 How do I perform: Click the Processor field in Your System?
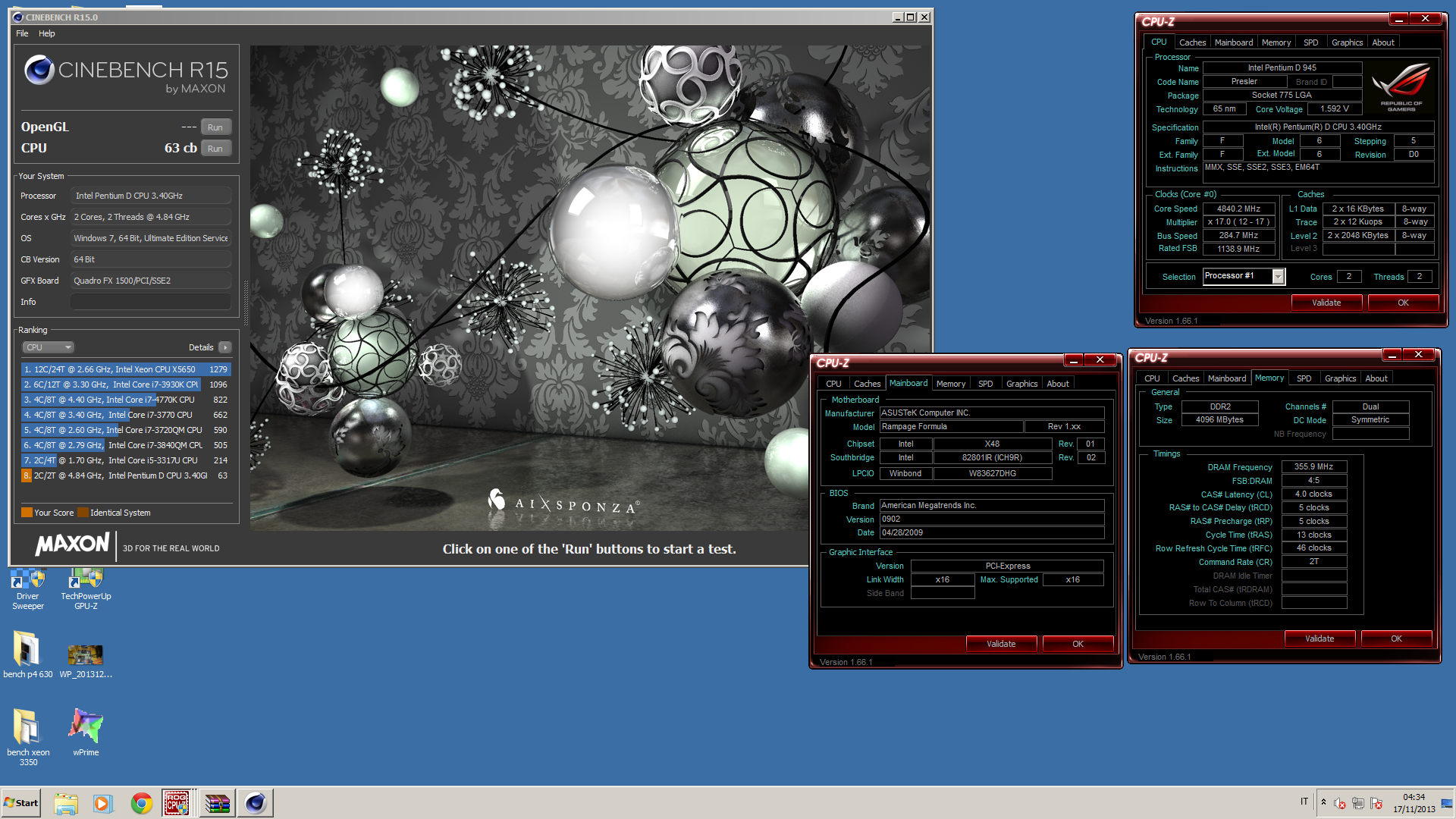[x=151, y=196]
